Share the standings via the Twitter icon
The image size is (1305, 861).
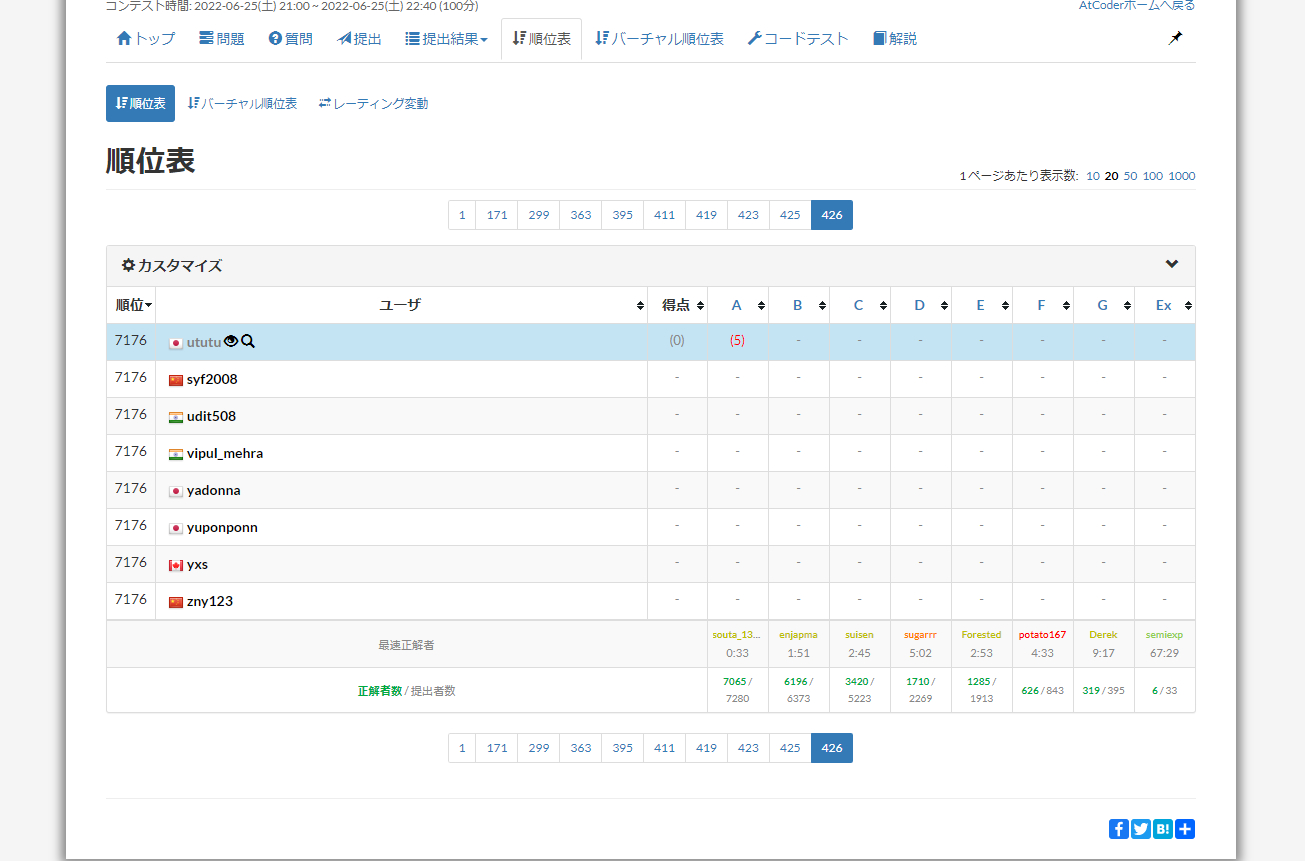click(x=1140, y=828)
